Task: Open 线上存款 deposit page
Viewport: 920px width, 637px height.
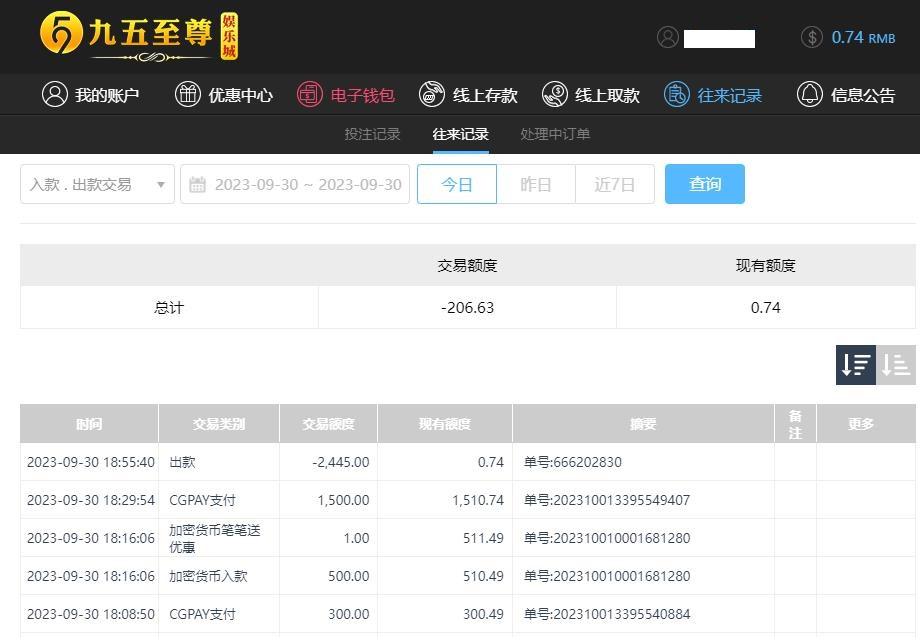Action: [x=468, y=95]
